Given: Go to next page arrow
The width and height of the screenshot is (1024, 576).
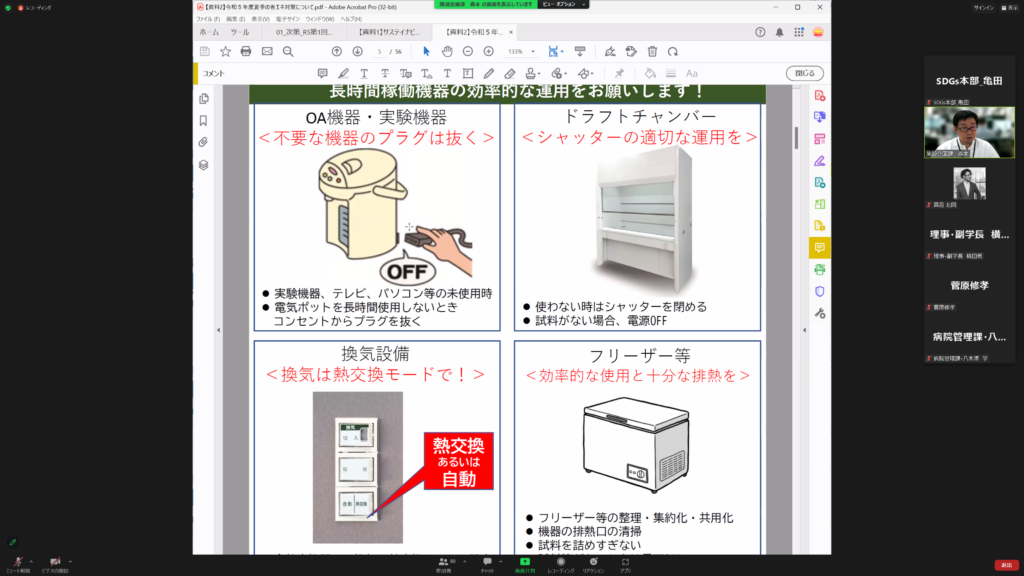Looking at the screenshot, I should coord(359,51).
